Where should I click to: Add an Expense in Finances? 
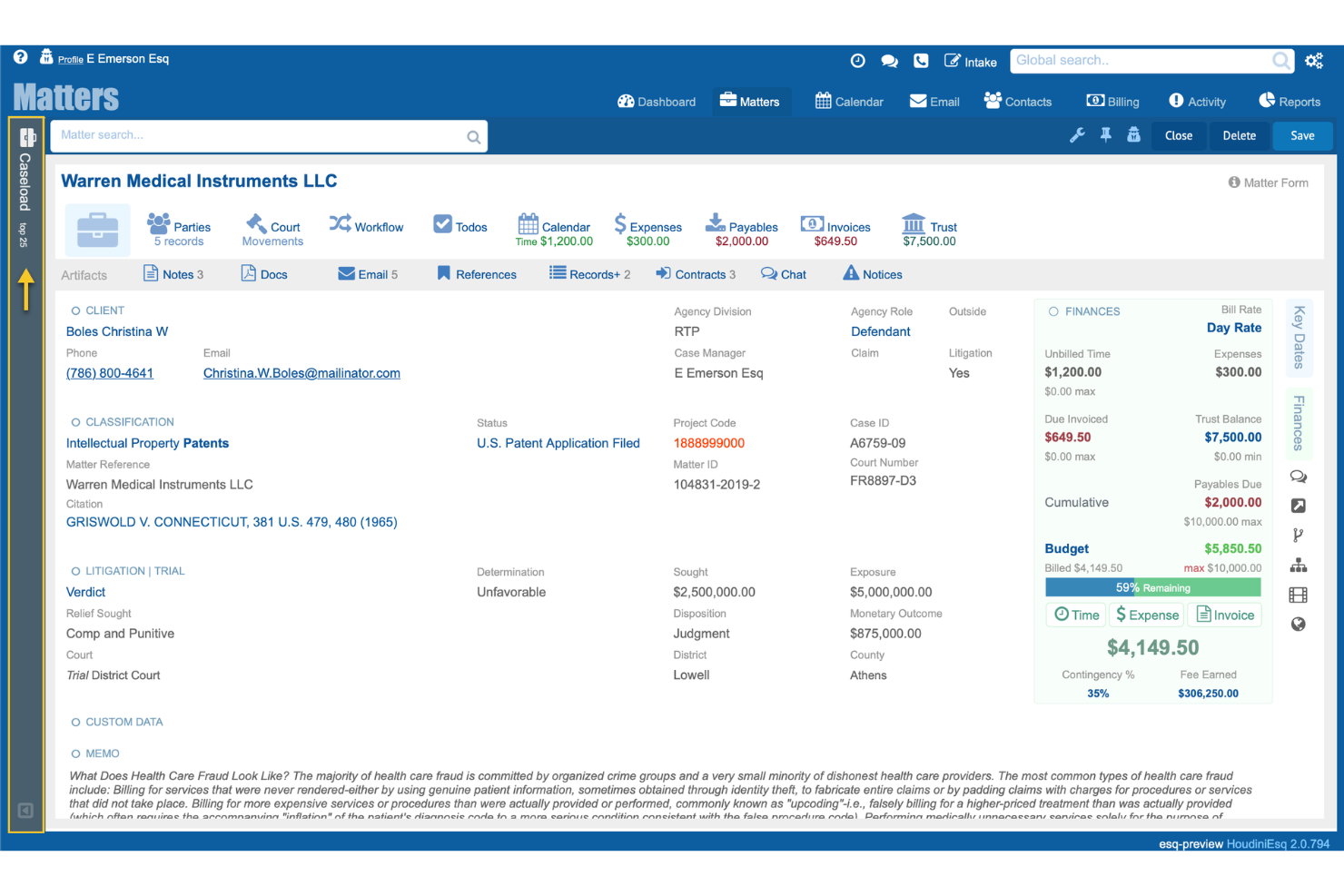(x=1147, y=615)
